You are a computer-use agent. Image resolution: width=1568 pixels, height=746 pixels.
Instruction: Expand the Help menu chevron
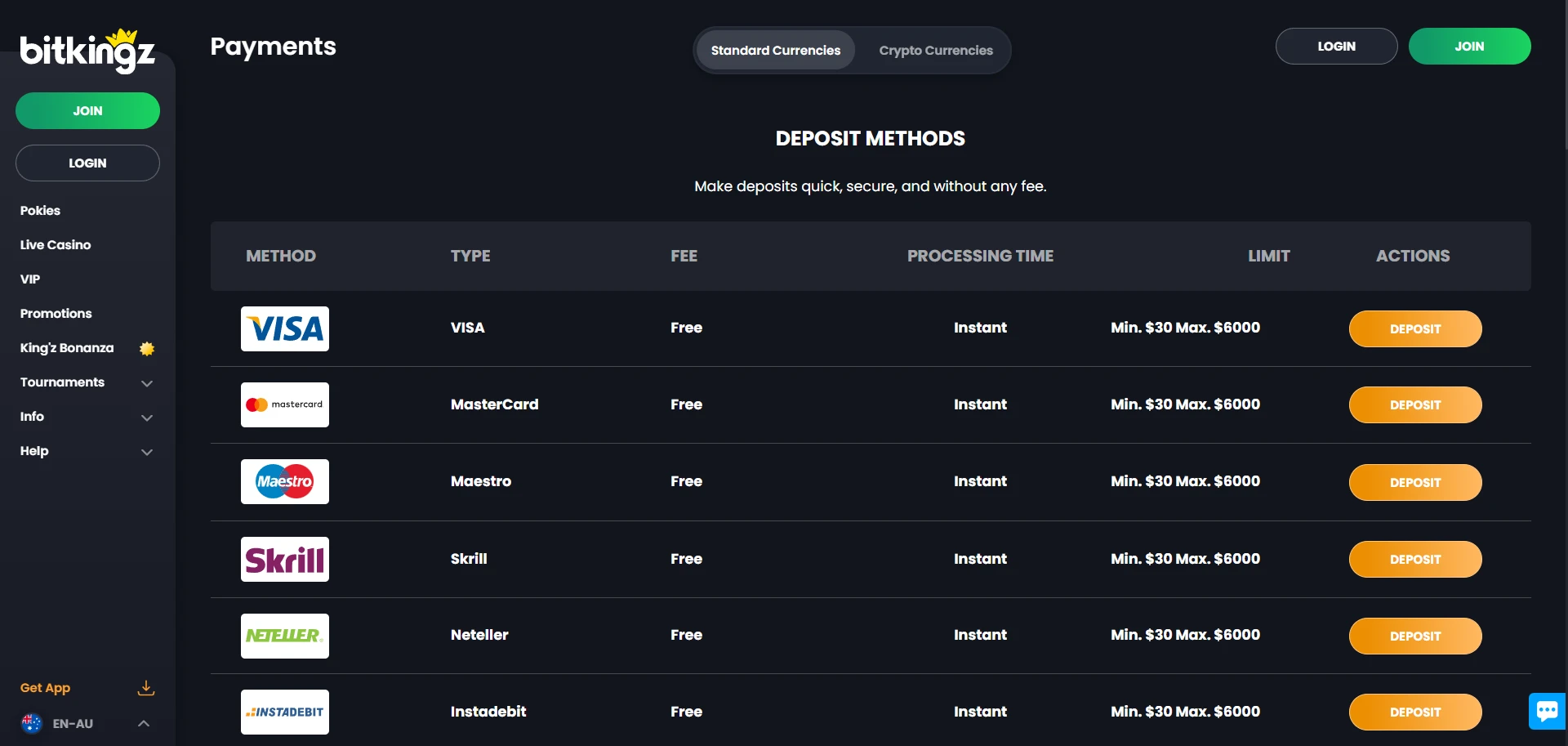coord(147,452)
